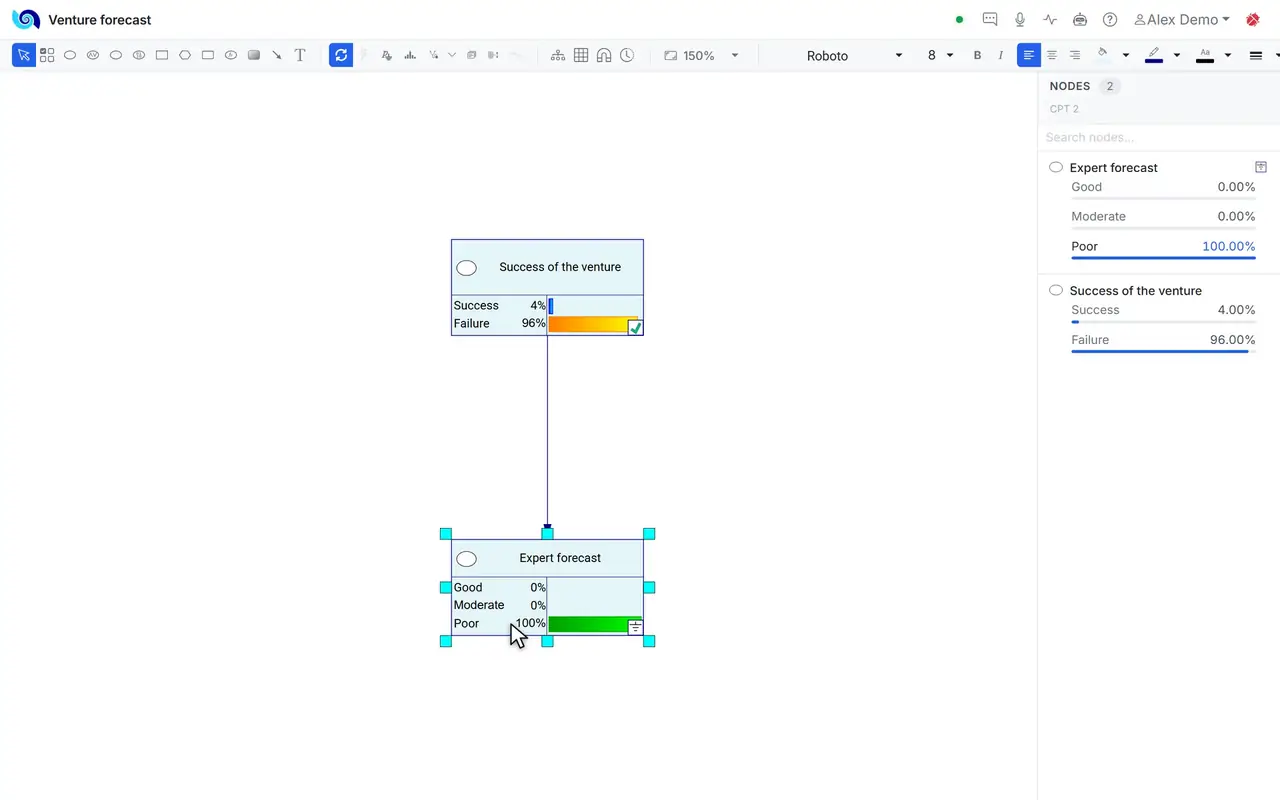Click the arch-shaped magnet icon
The height and width of the screenshot is (800, 1280).
click(x=604, y=55)
